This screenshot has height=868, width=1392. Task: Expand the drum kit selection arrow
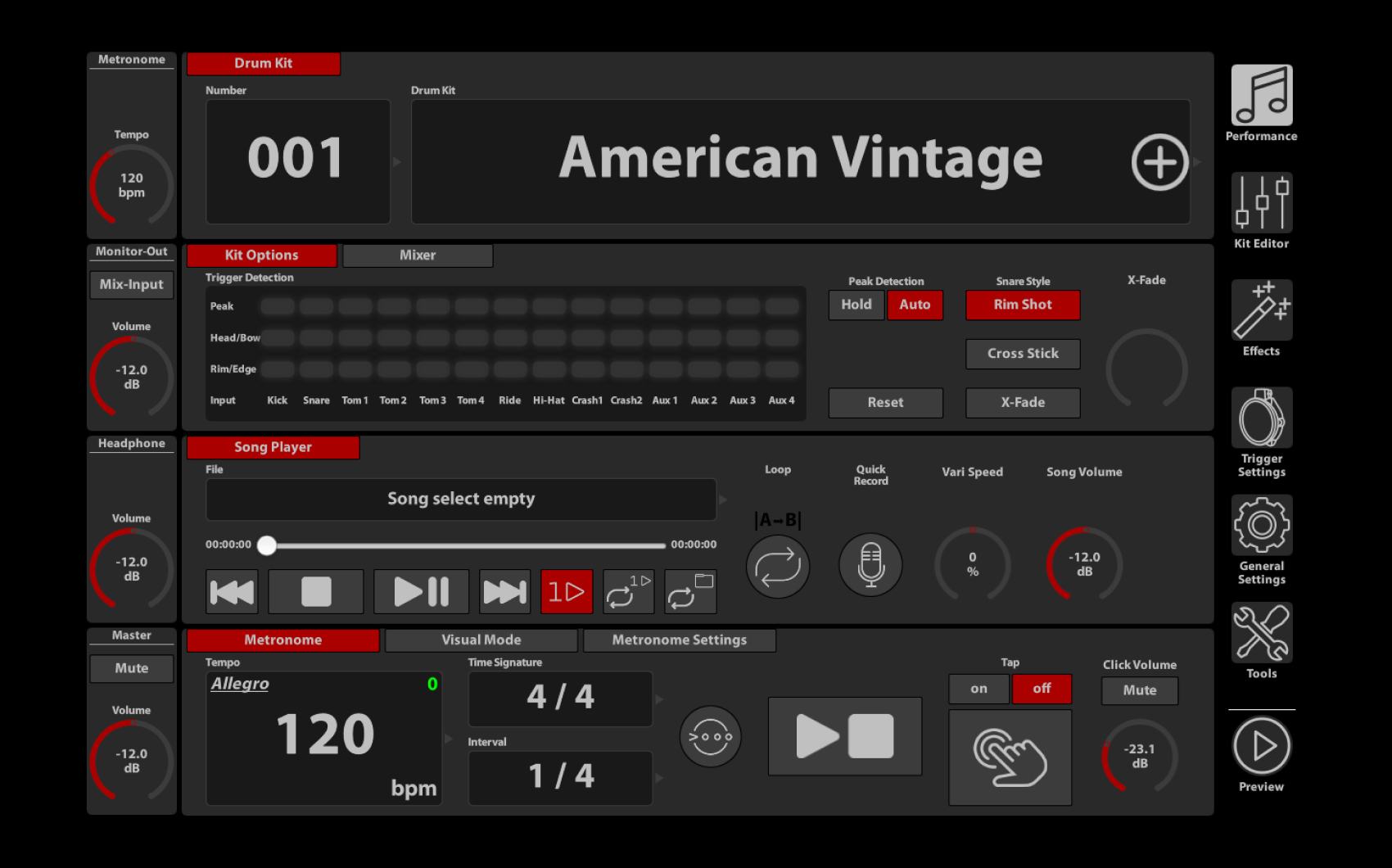pyautogui.click(x=1197, y=161)
